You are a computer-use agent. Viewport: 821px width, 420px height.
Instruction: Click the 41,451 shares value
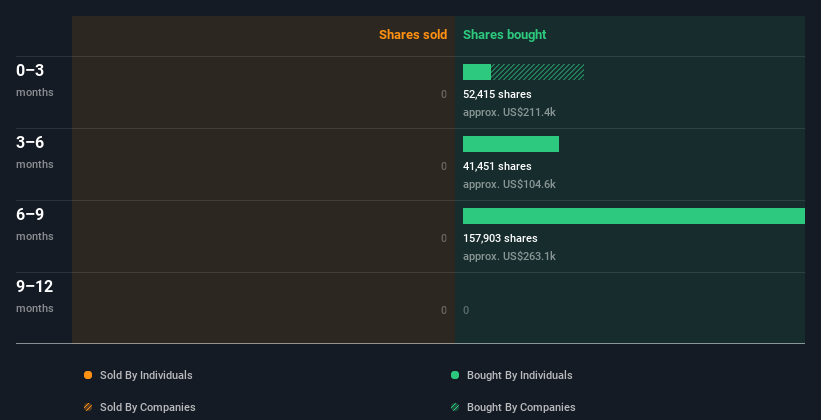coord(497,166)
